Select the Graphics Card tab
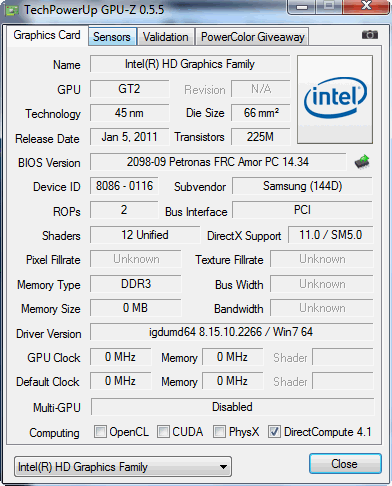The image size is (392, 486). [x=47, y=35]
